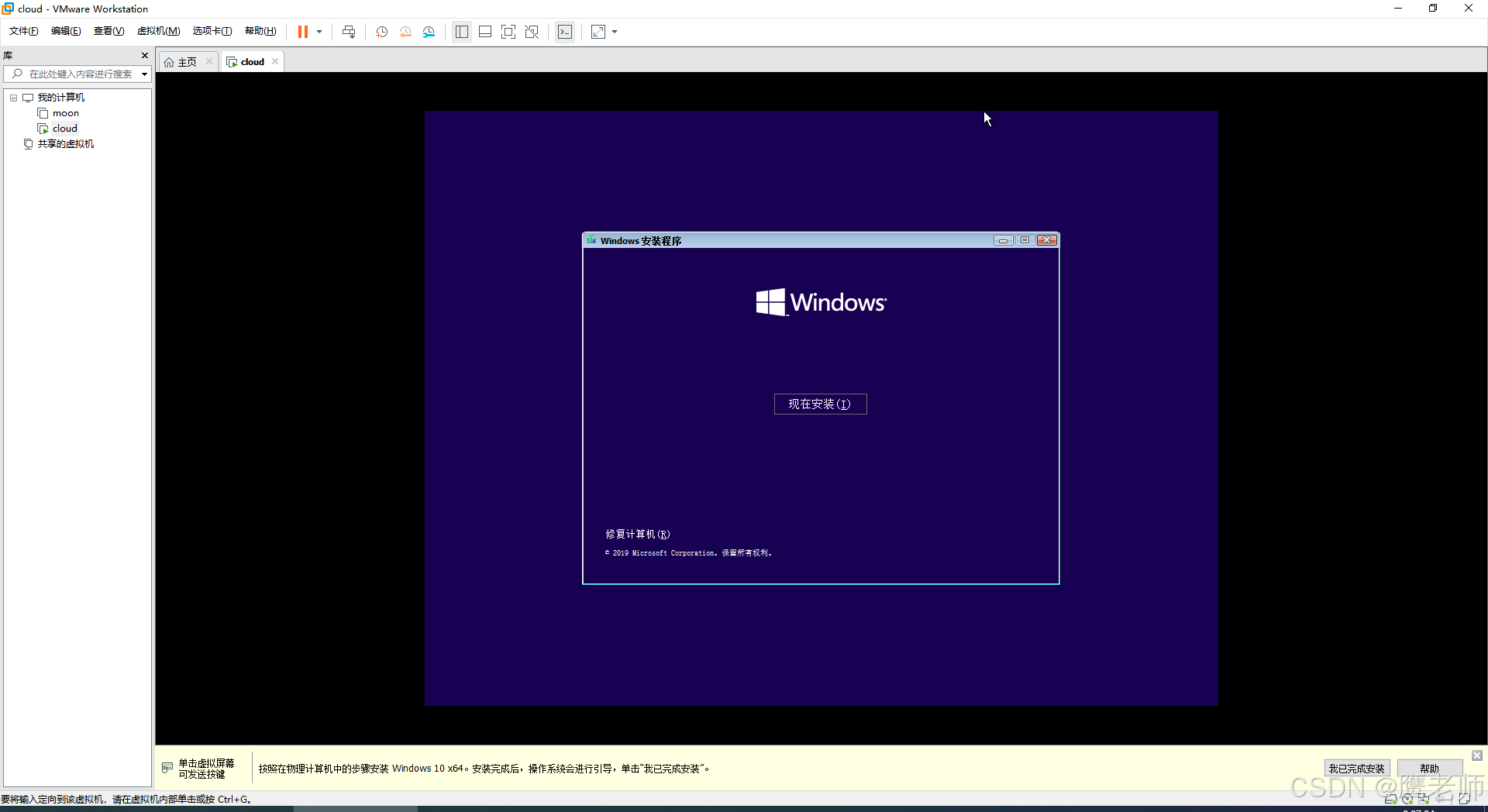Click the 现在安装 button

[820, 404]
